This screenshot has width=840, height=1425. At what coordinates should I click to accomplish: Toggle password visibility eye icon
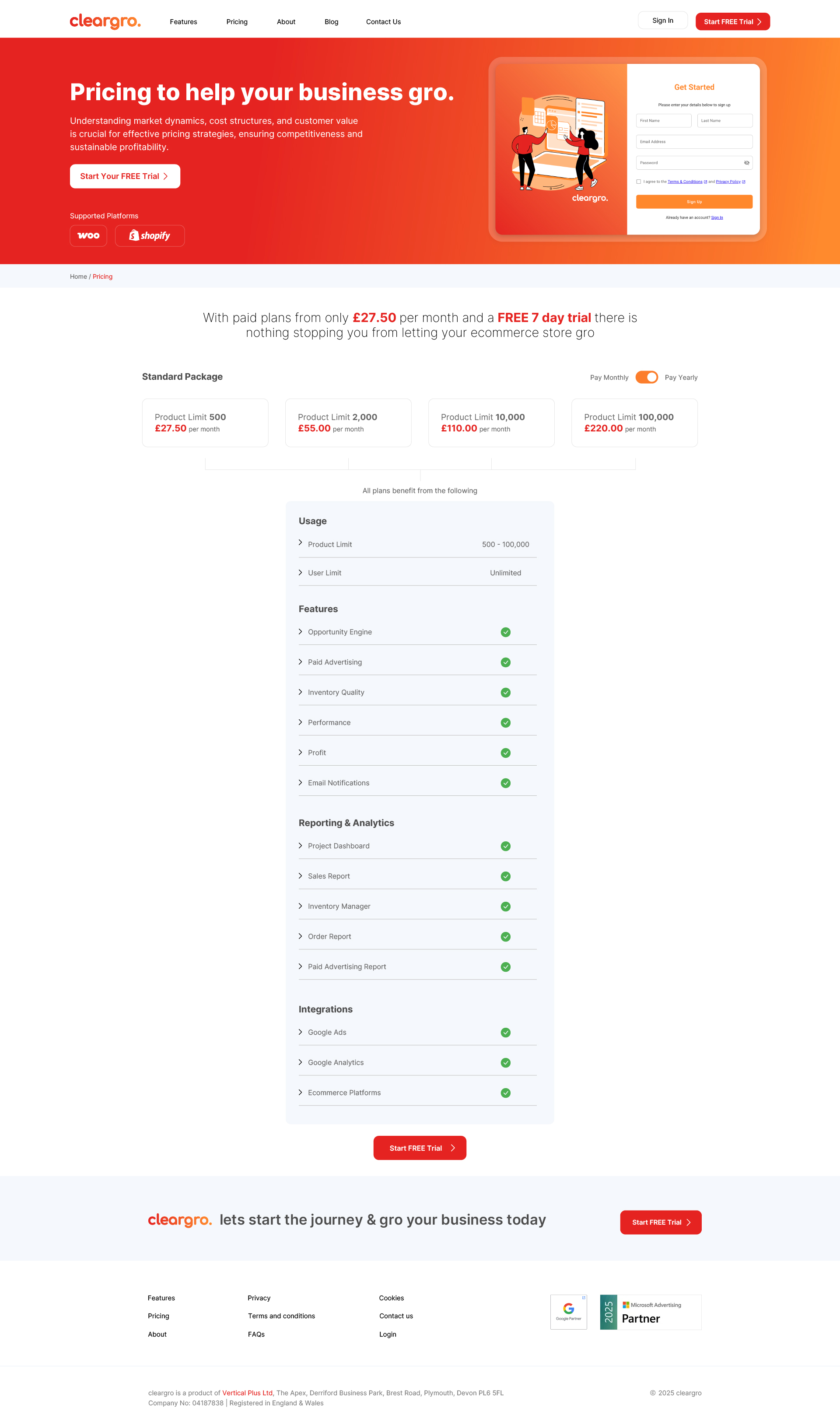[x=747, y=163]
